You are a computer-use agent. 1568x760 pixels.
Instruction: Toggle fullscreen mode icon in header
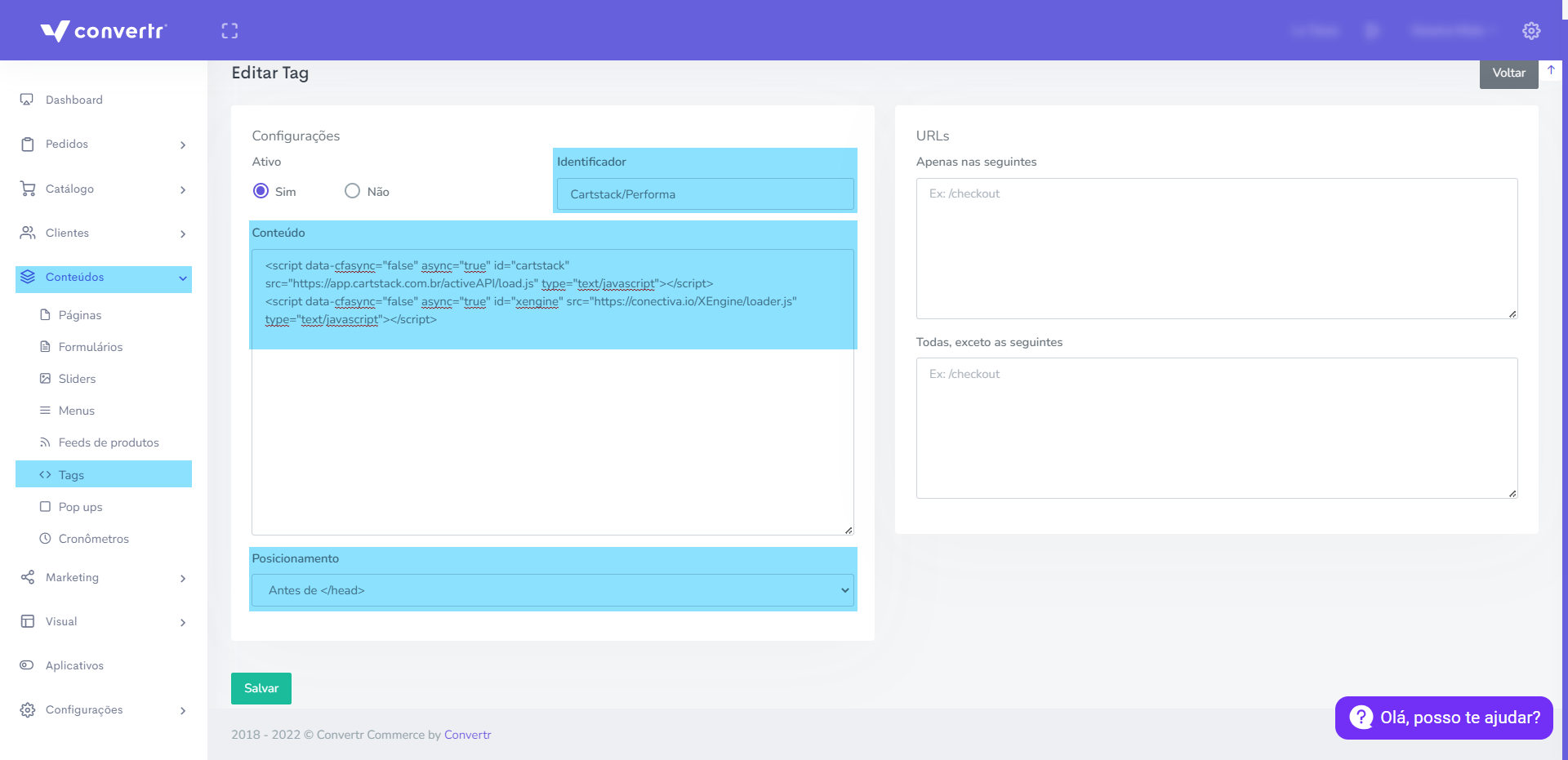[x=229, y=31]
